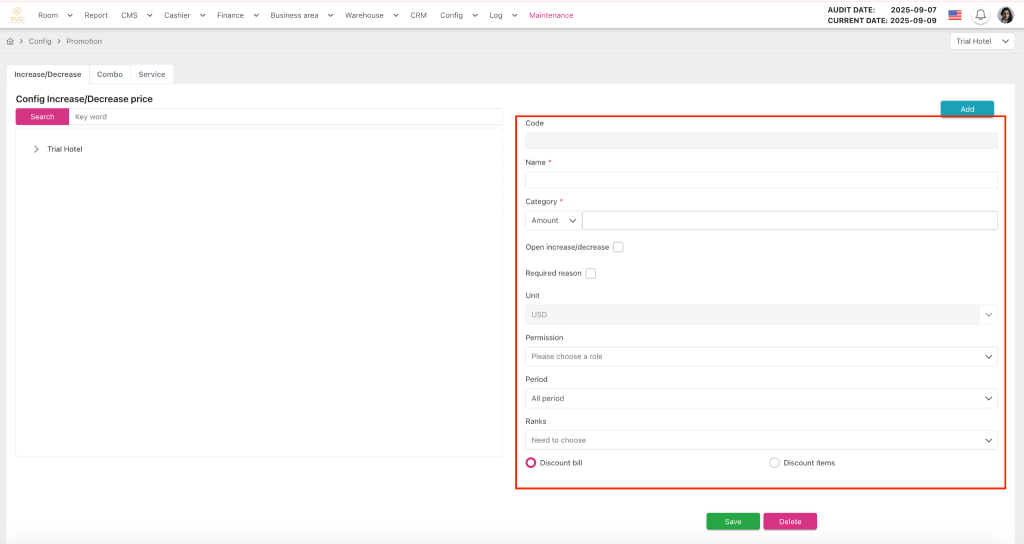Click the SVC logo icon
Screen dimensions: 1024x544
pos(16,15)
